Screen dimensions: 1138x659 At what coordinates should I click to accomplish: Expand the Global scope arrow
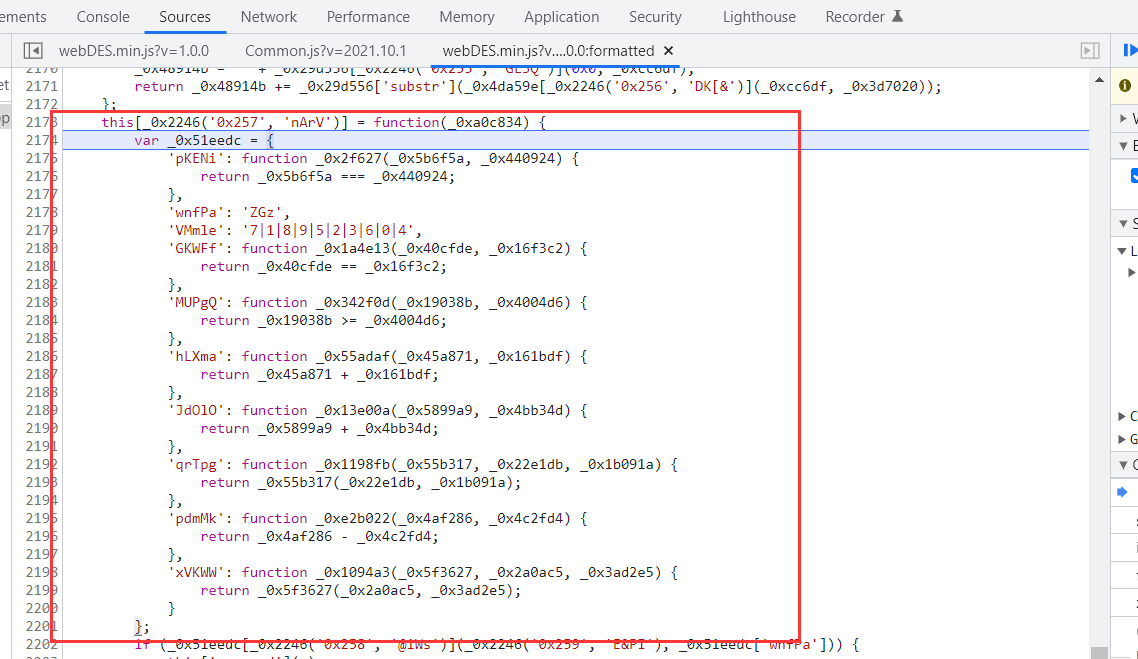point(1122,439)
